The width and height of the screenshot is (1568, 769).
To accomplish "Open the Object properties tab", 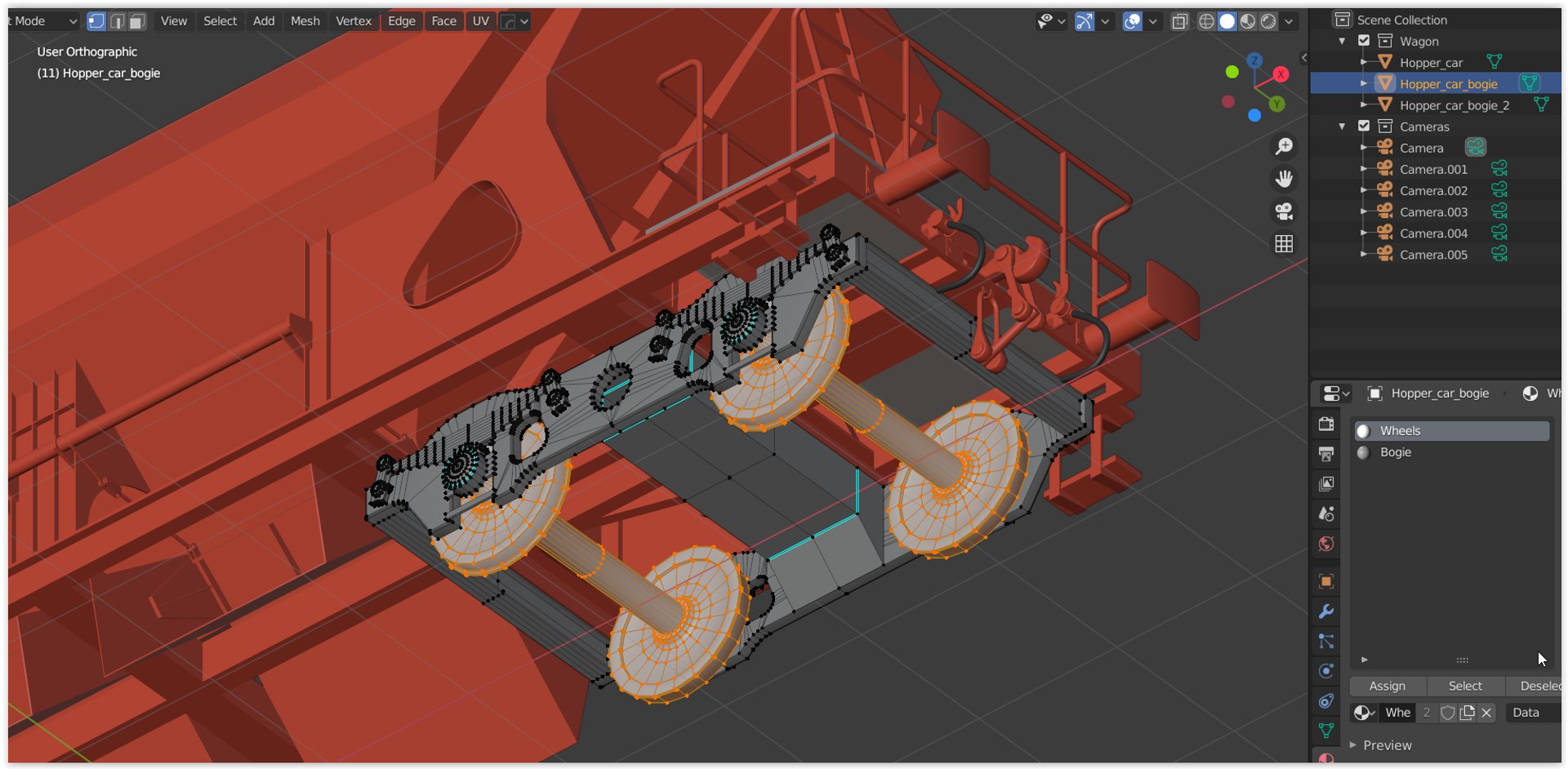I will tap(1326, 581).
